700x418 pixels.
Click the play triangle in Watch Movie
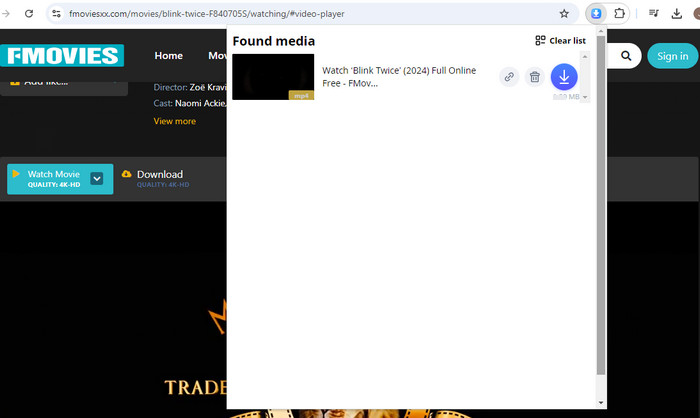16,174
